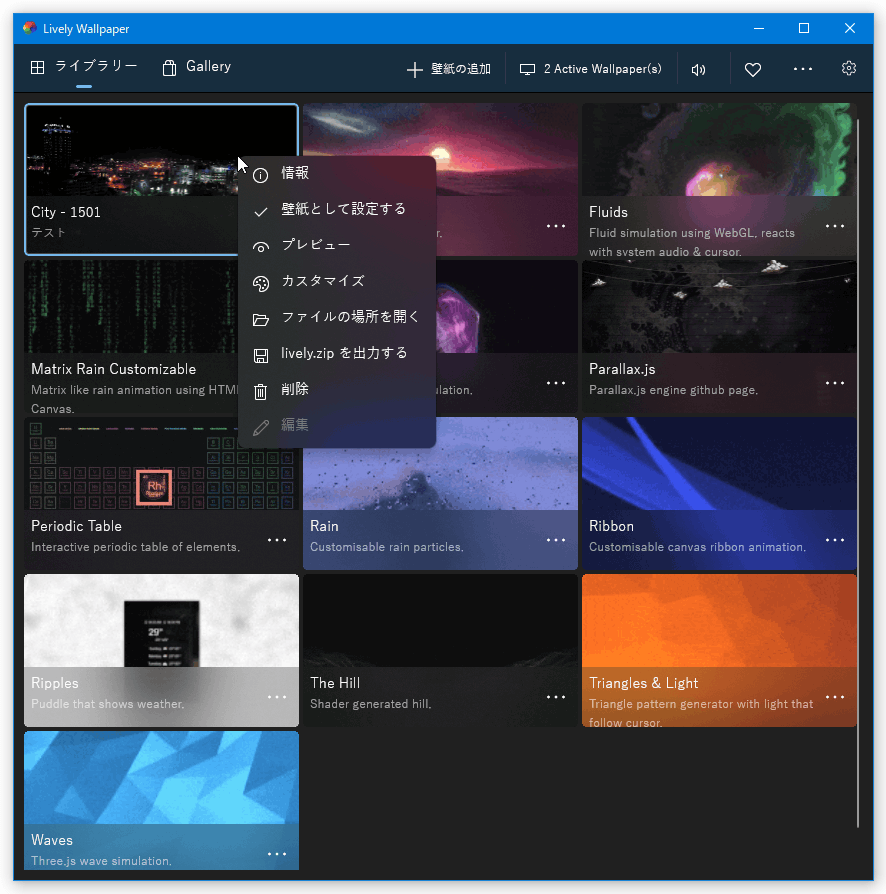Switch to the Gallery tab

[197, 67]
